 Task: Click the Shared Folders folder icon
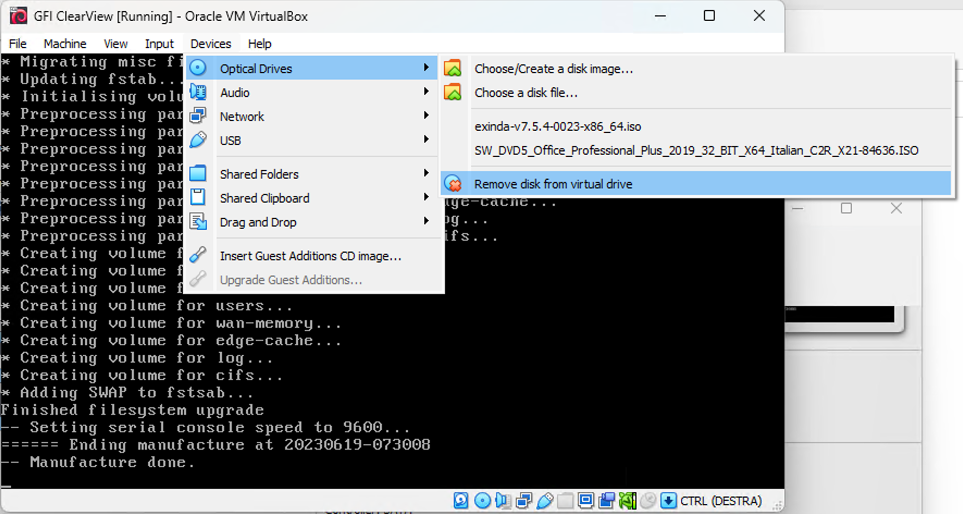click(198, 173)
